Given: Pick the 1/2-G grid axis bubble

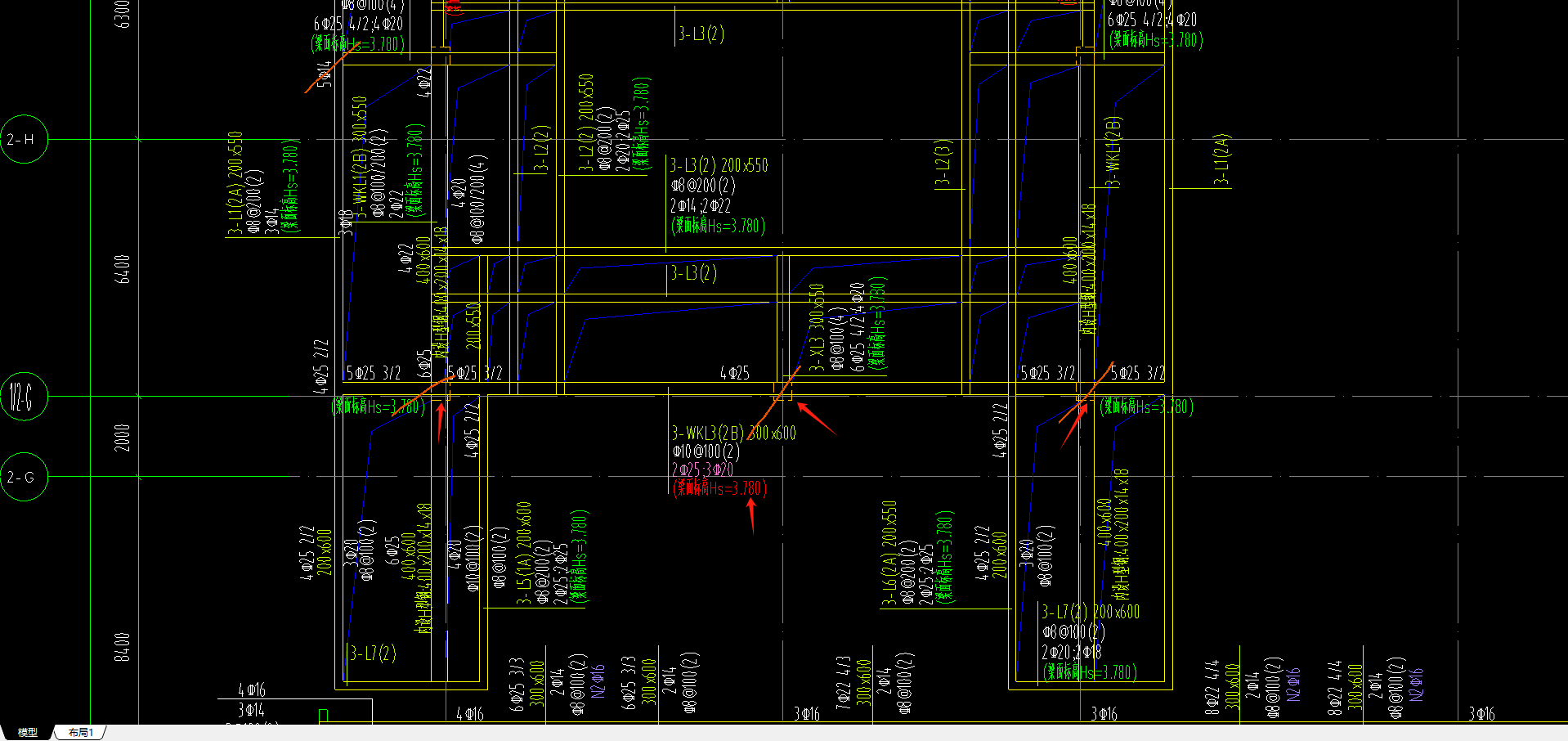Looking at the screenshot, I should 24,397.
